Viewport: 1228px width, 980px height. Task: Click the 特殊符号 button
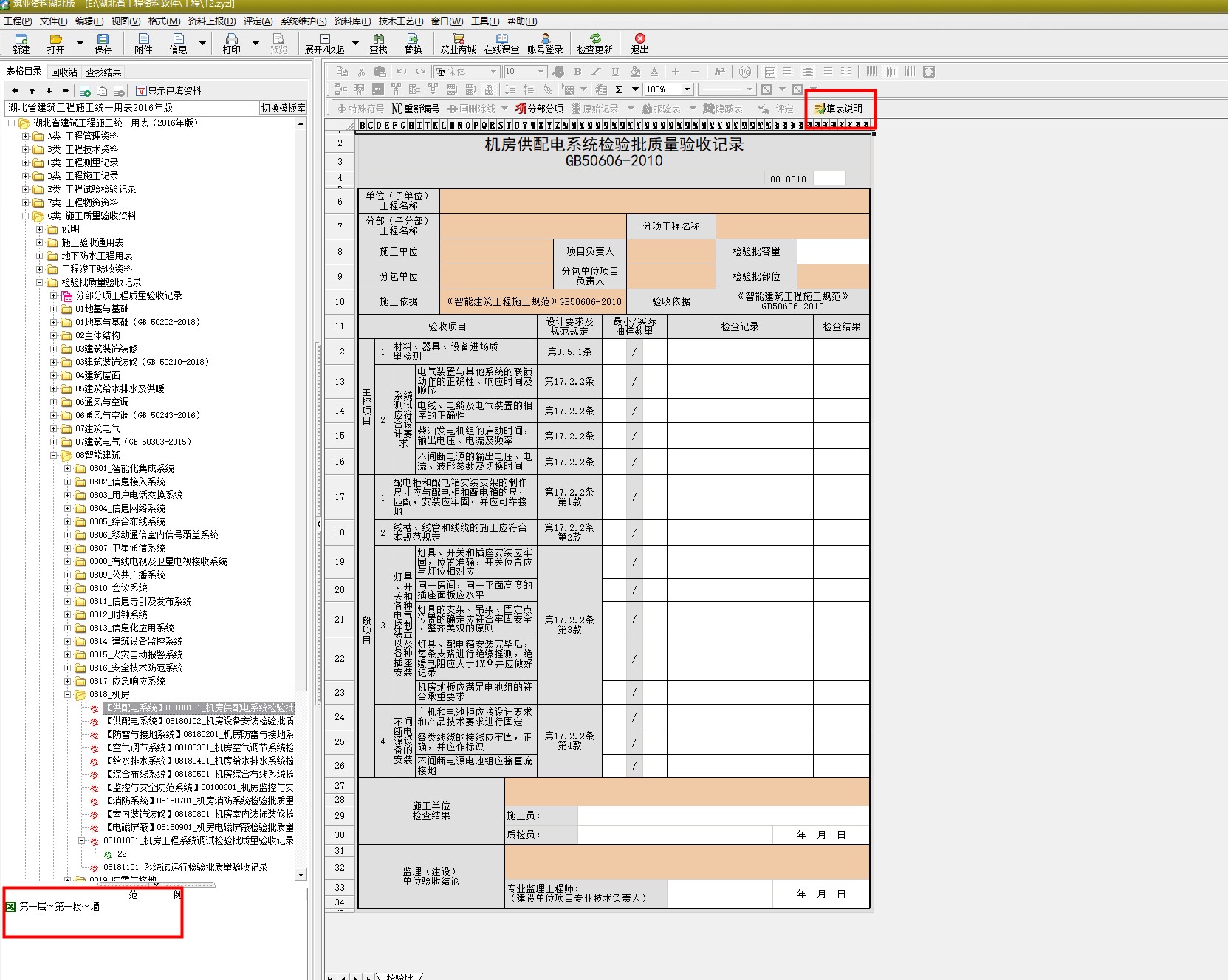click(360, 109)
